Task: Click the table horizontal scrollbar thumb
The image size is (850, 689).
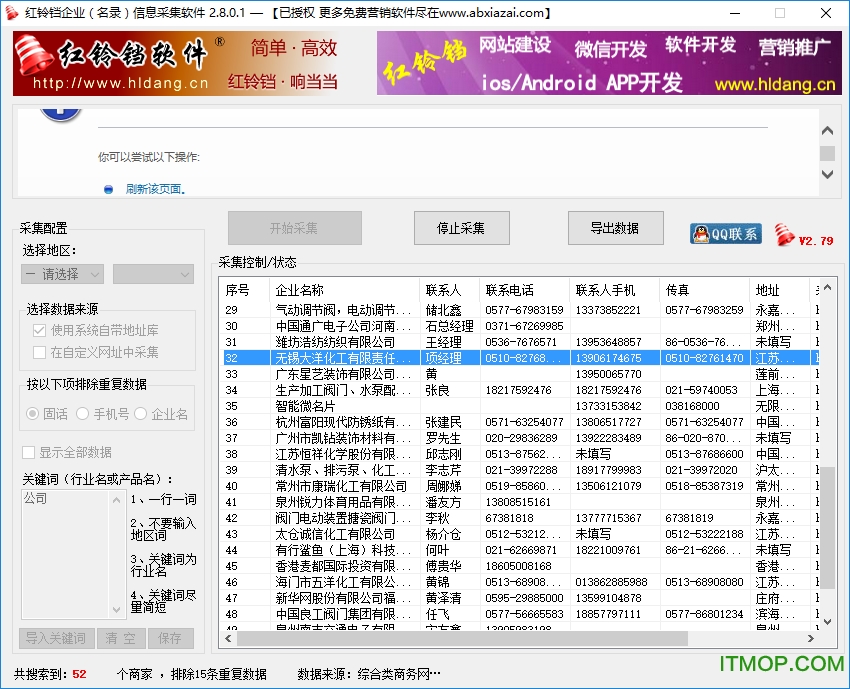Action: click(x=462, y=639)
